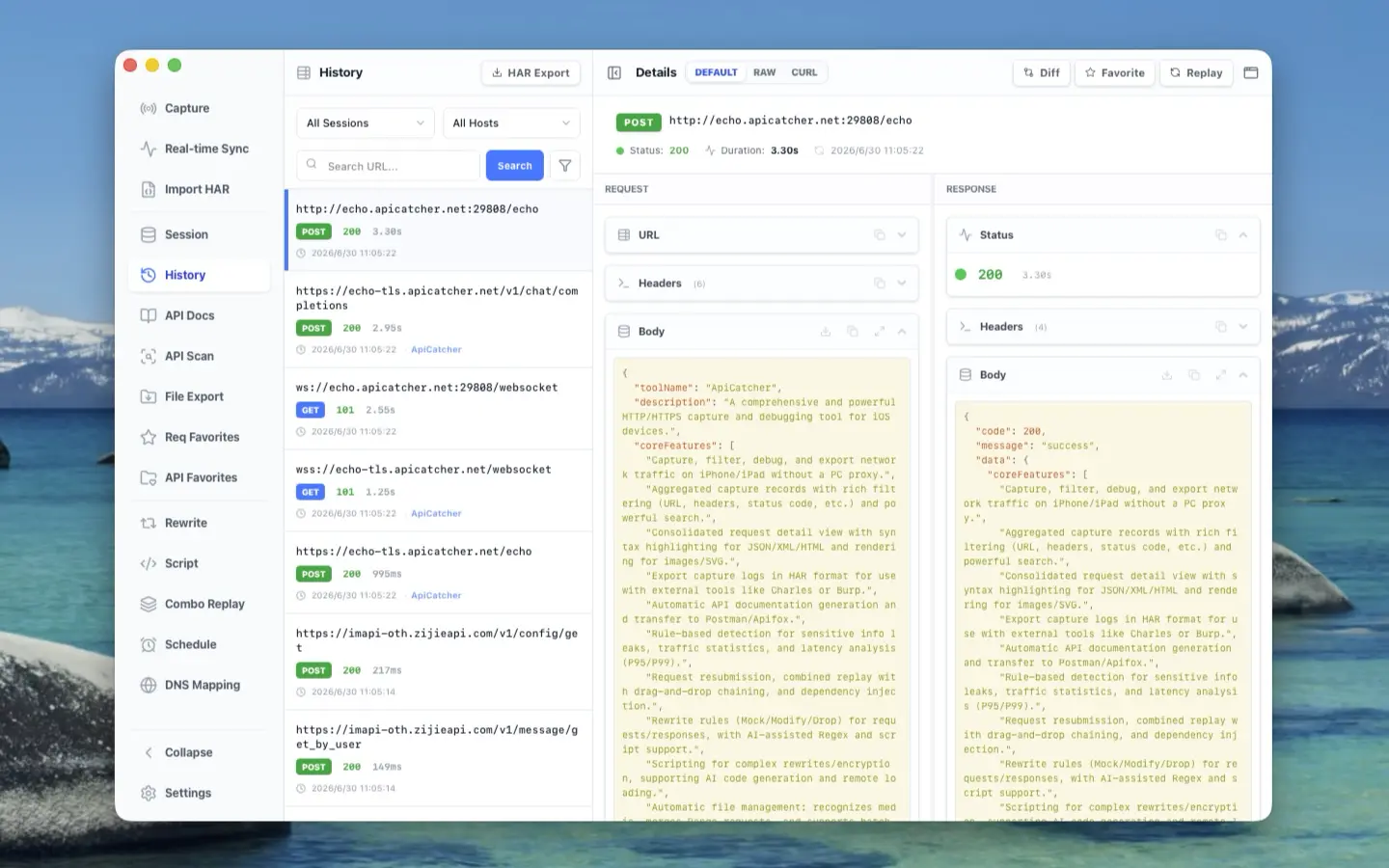Switch to the RAW details tab

click(765, 72)
